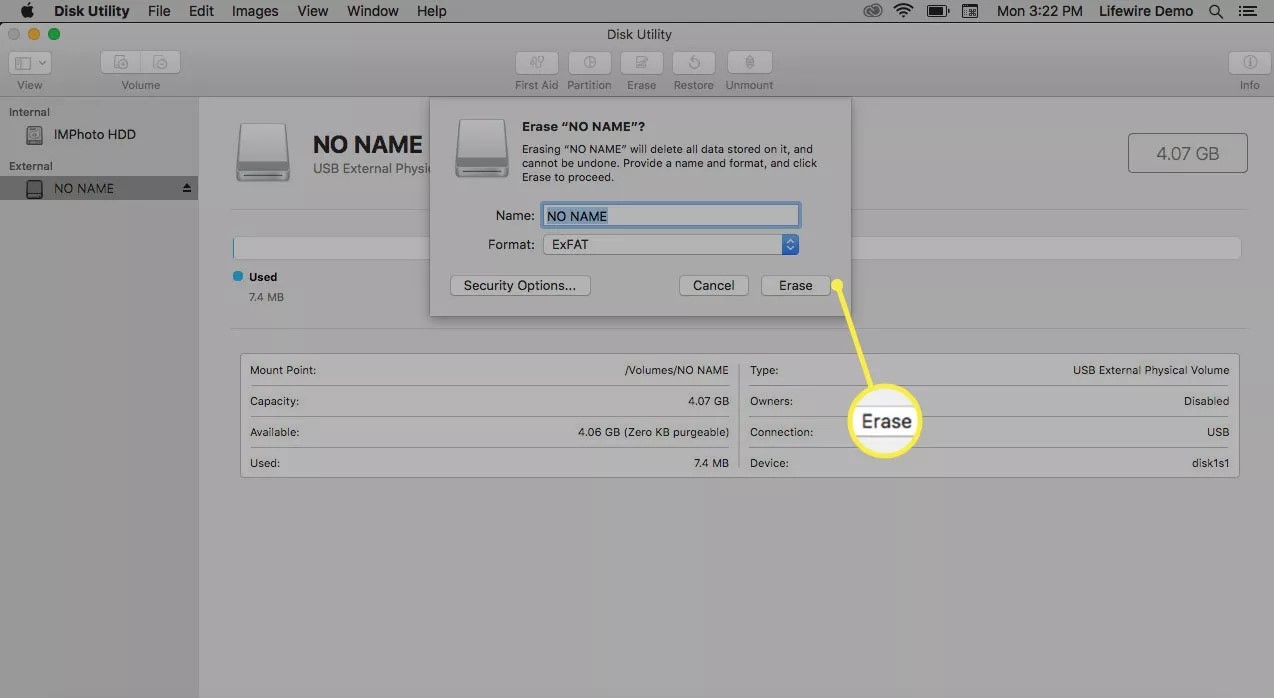1274x698 pixels.
Task: Click the blue Used legend swatch
Action: [237, 277]
